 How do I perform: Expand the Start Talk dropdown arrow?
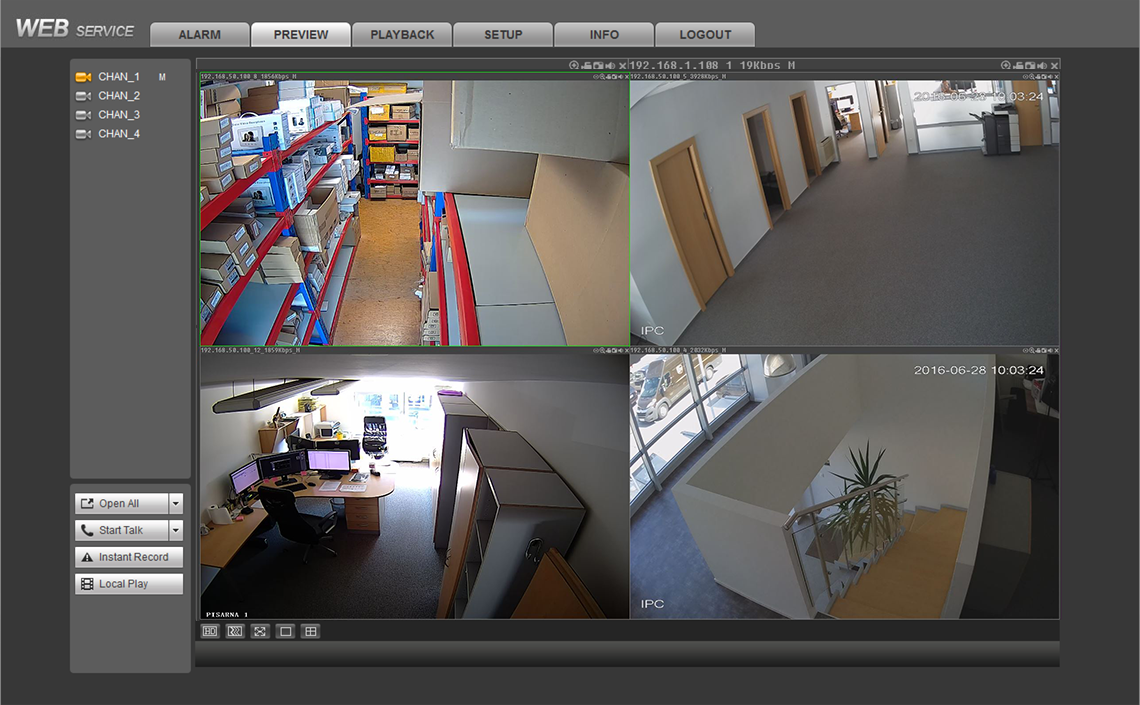tap(176, 531)
